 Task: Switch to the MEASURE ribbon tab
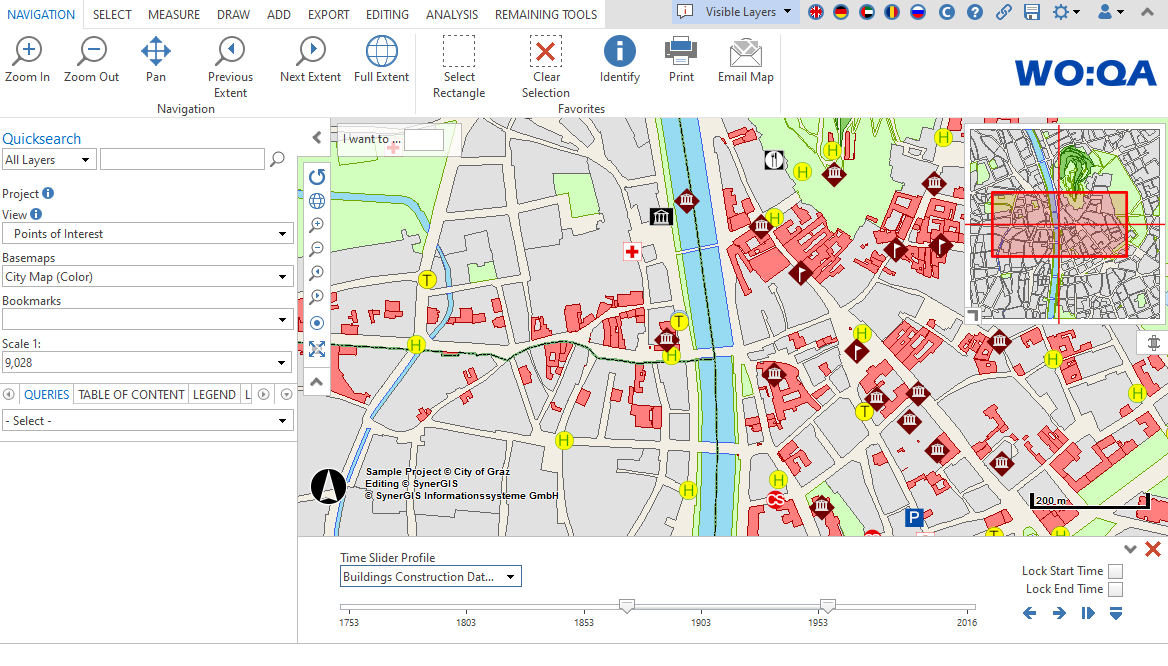[173, 14]
